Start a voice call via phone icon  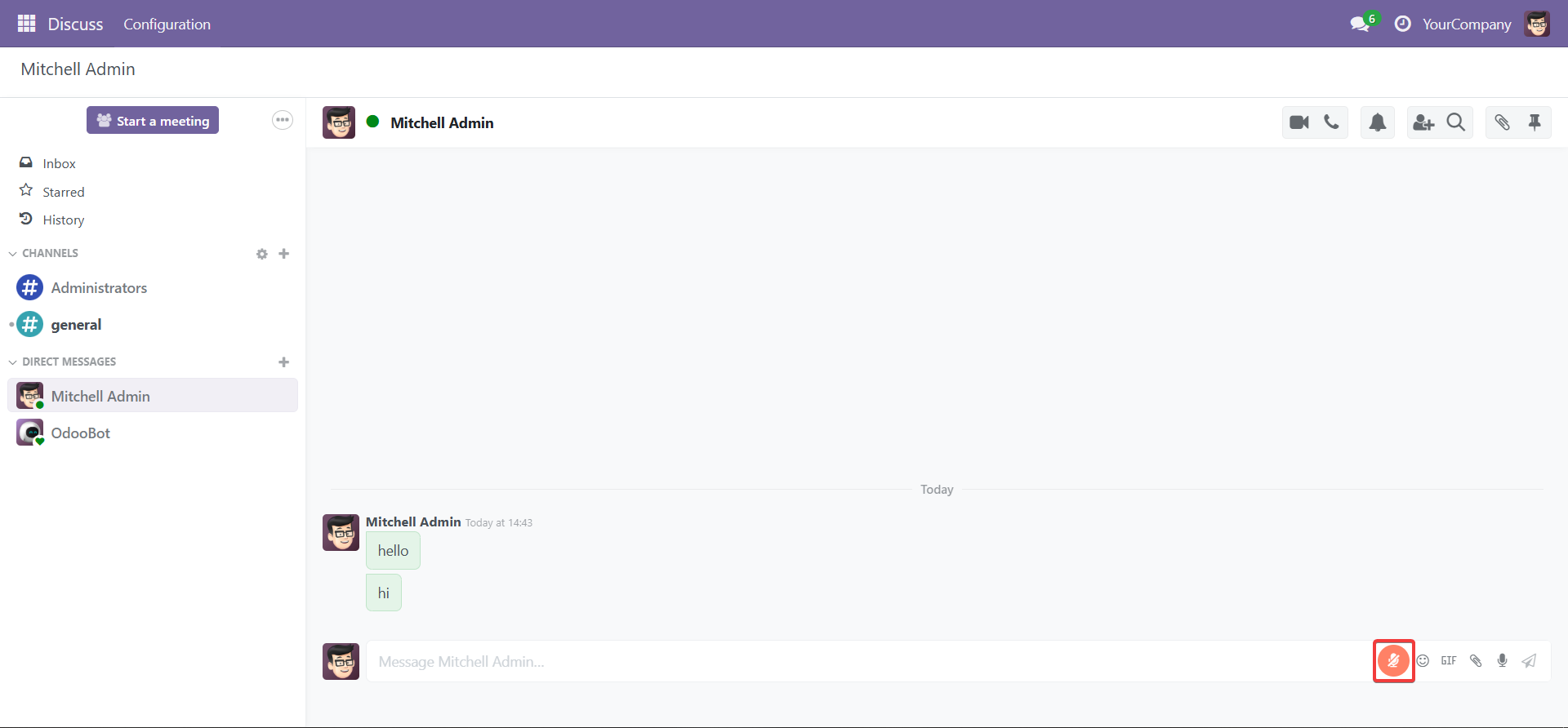pyautogui.click(x=1331, y=122)
